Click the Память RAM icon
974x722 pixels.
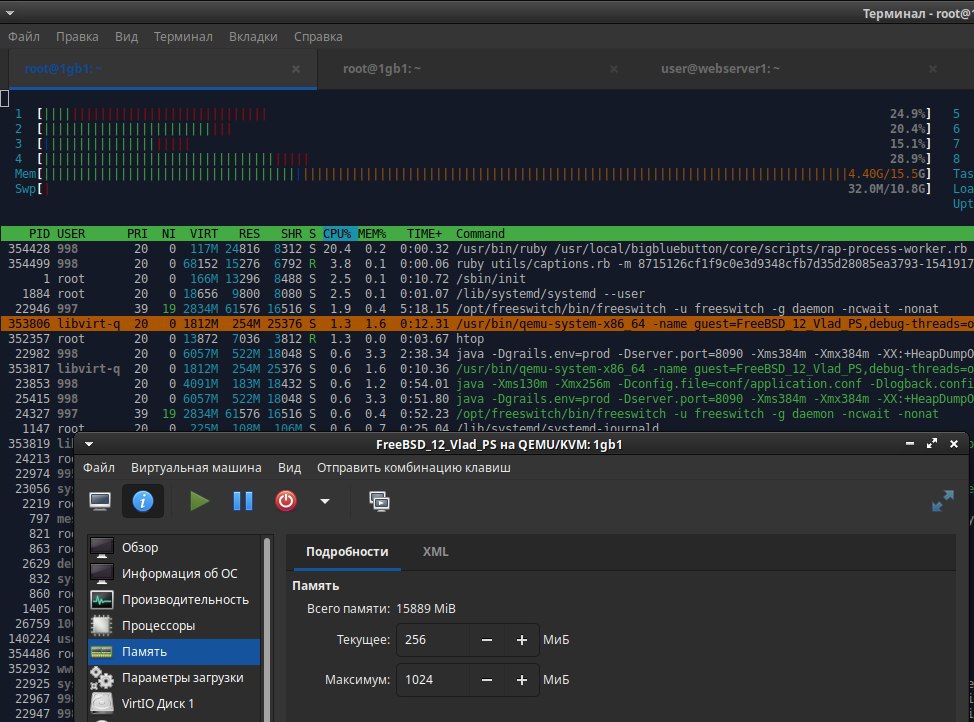tap(102, 652)
